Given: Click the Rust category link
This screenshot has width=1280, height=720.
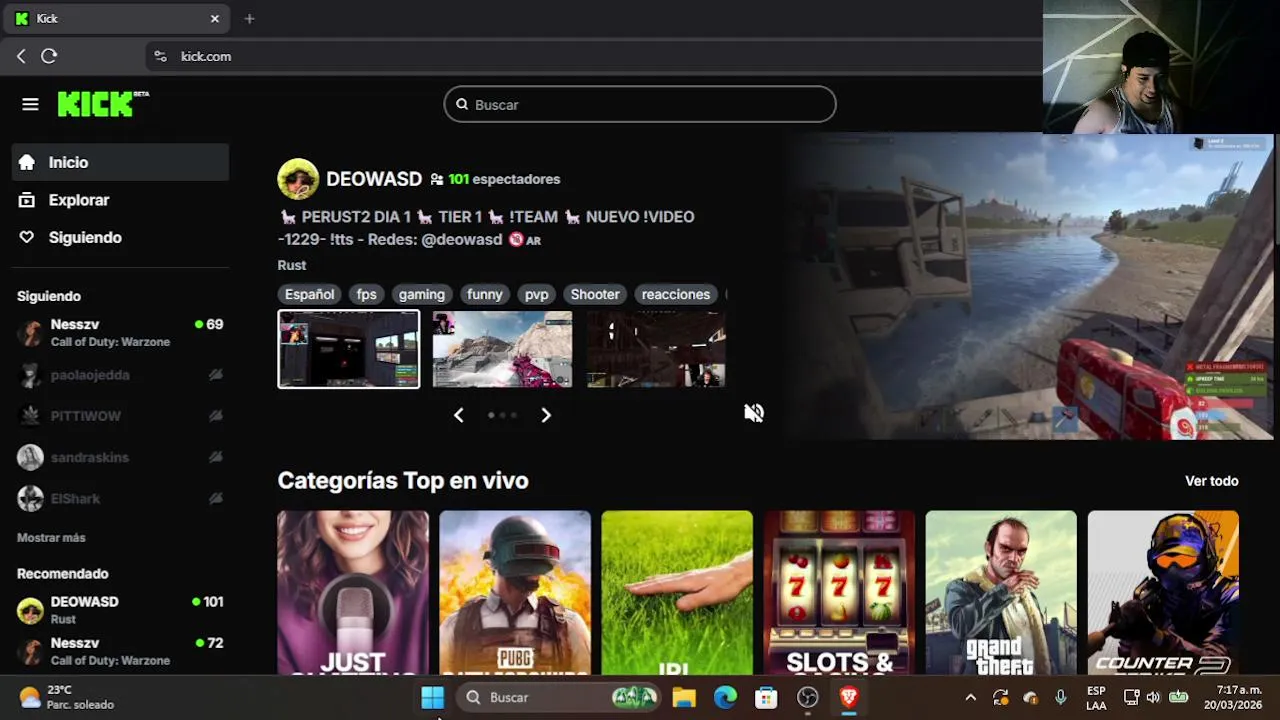Looking at the screenshot, I should (x=292, y=265).
